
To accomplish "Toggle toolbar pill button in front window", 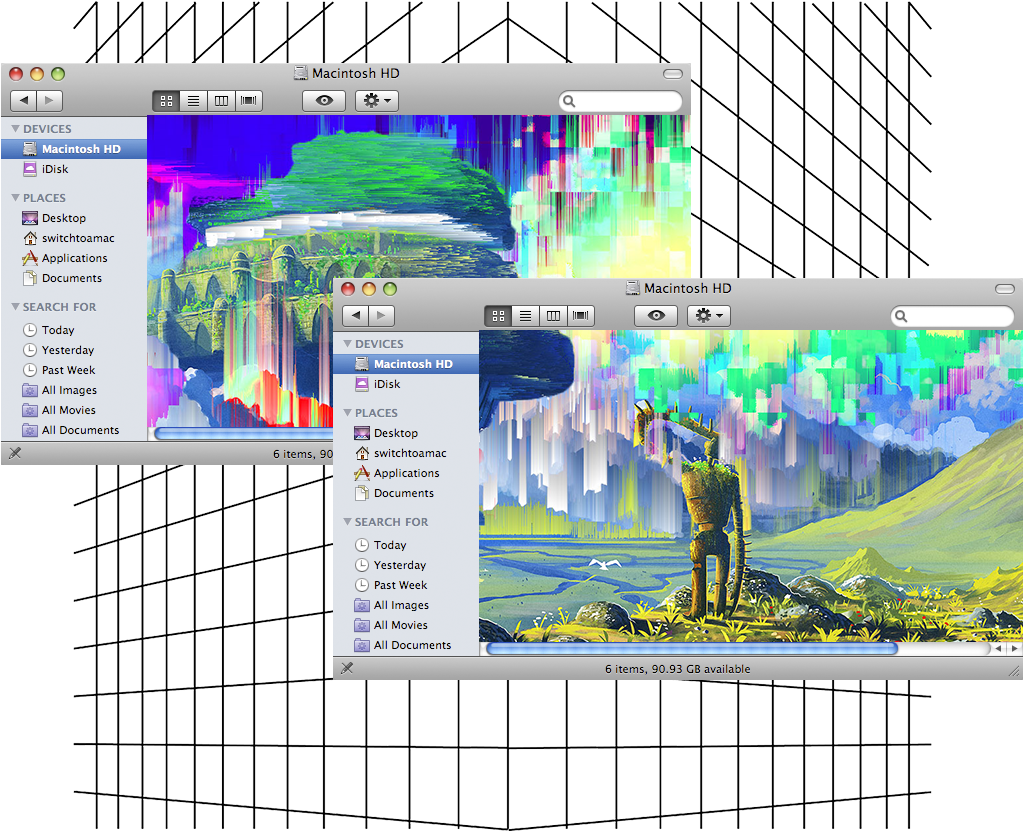I will [x=1005, y=288].
